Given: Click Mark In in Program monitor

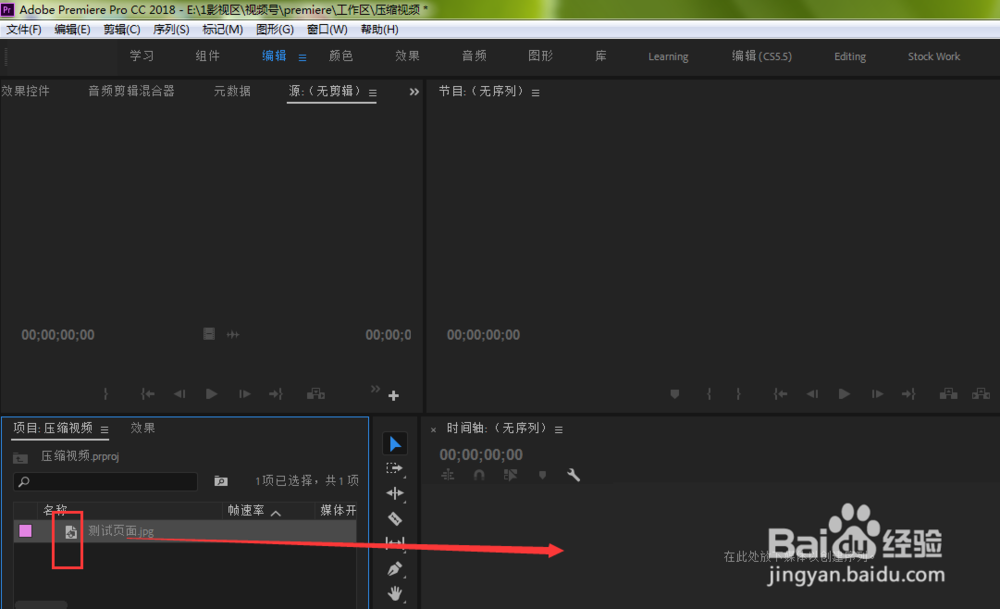Looking at the screenshot, I should tap(709, 394).
